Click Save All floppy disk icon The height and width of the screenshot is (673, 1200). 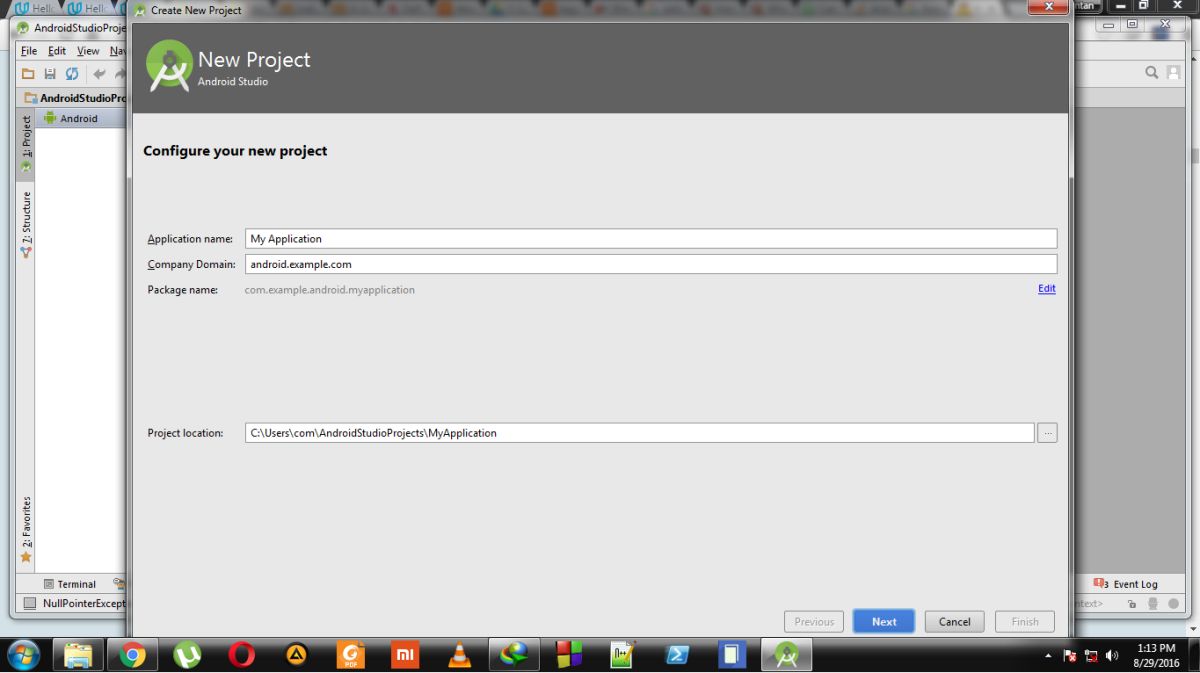[49, 74]
